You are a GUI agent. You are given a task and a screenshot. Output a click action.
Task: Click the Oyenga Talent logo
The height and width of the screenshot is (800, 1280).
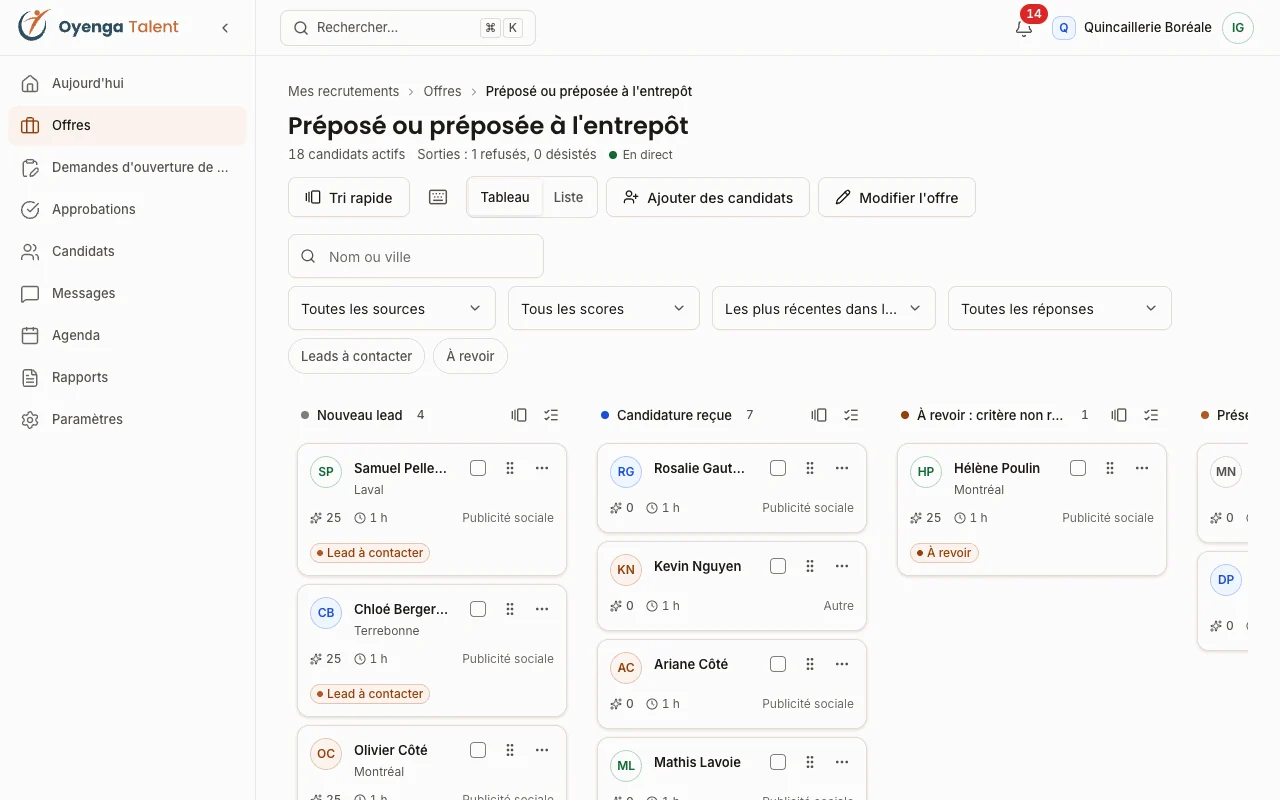coord(98,27)
